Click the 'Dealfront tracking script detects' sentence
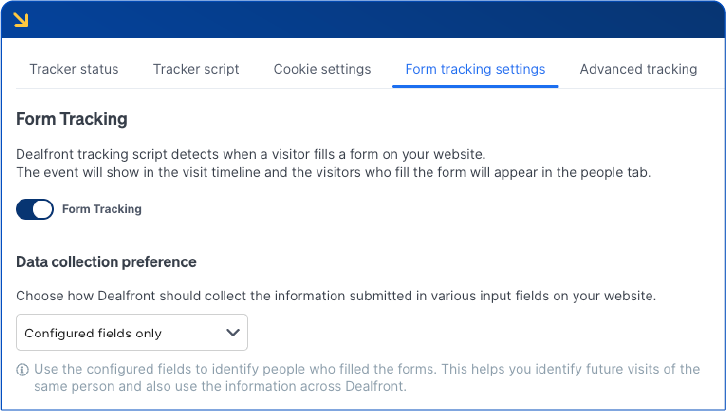 250,154
